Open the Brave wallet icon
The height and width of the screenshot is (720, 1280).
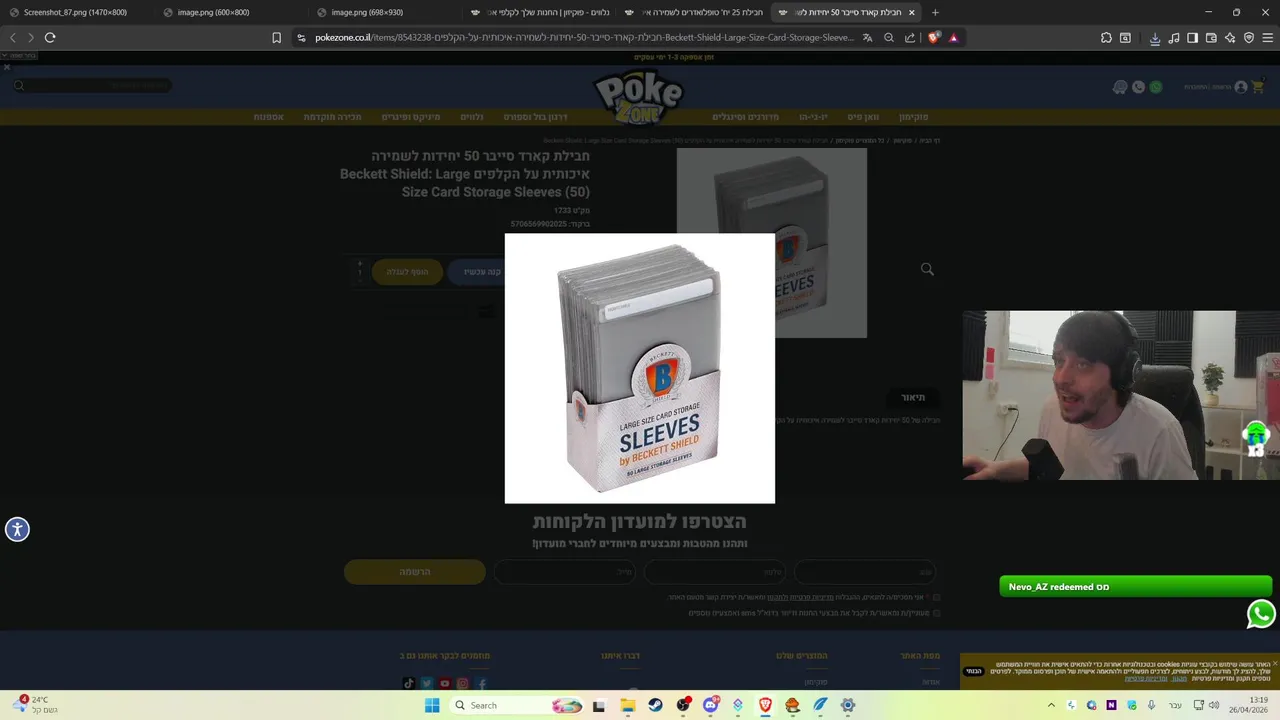(1211, 38)
